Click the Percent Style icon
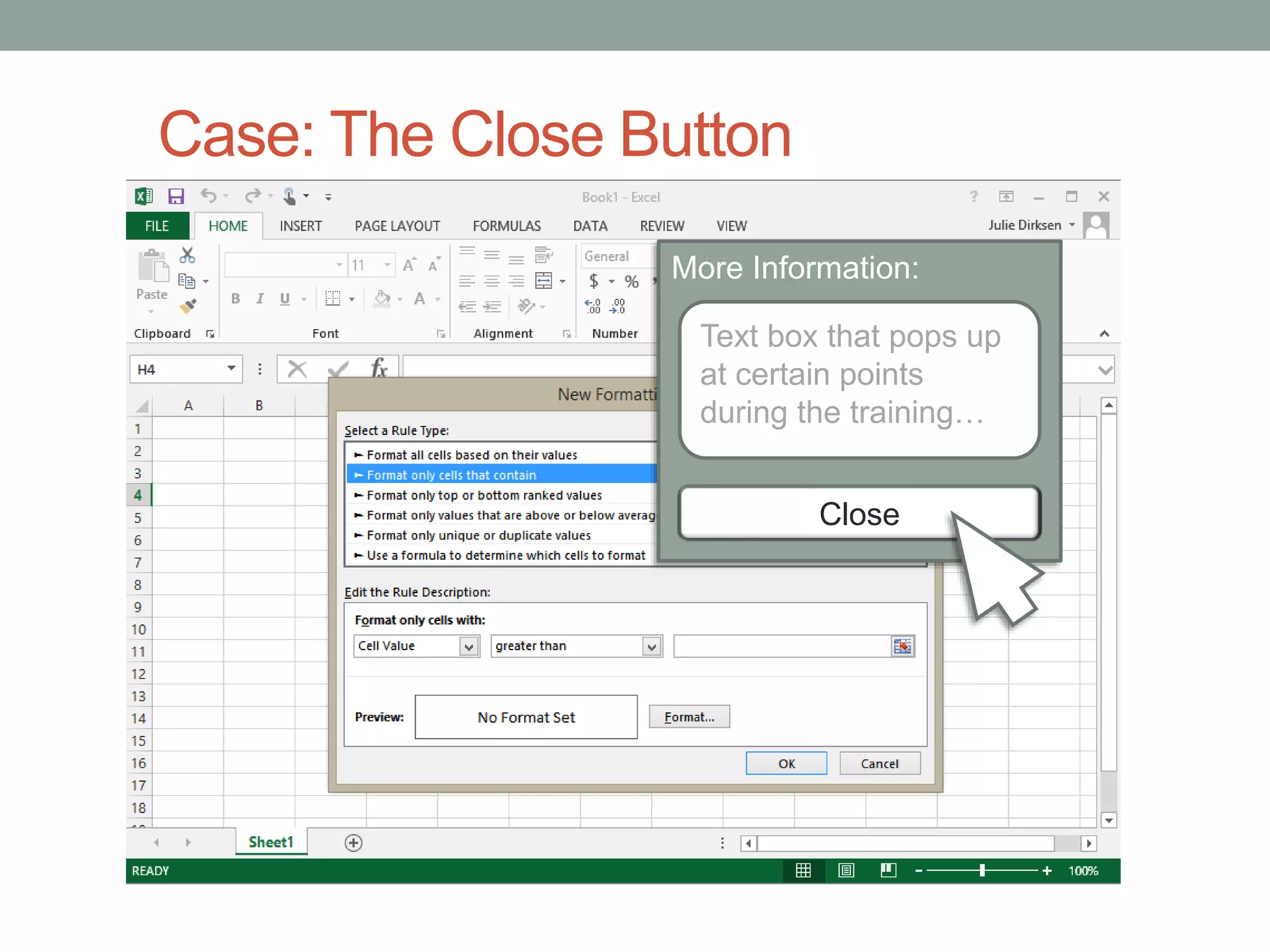Image resolution: width=1270 pixels, height=952 pixels. [631, 281]
